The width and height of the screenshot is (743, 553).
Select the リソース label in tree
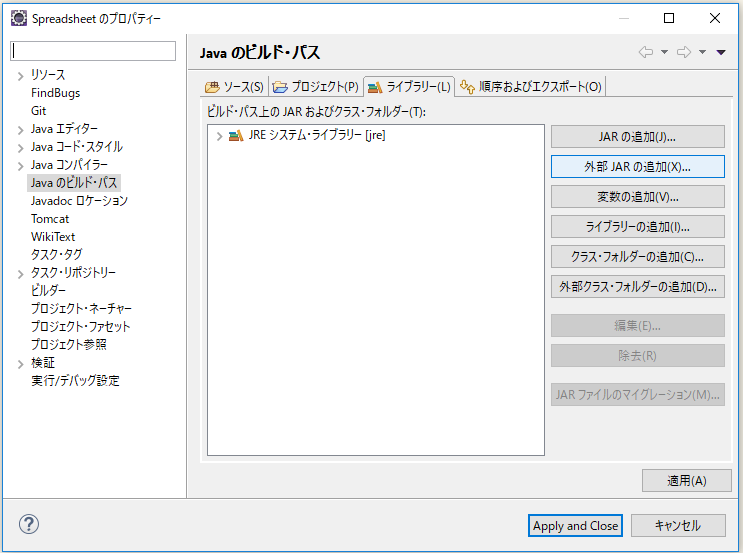tap(48, 75)
